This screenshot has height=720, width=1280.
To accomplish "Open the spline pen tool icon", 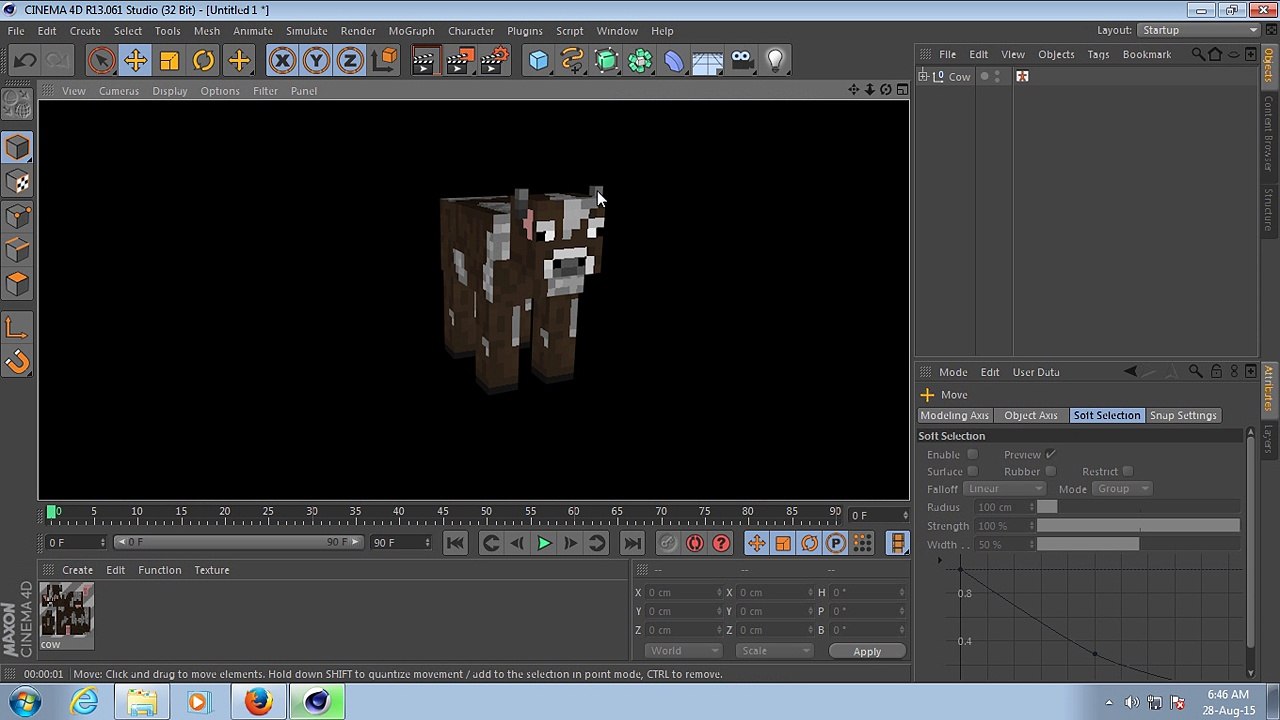I will (572, 61).
